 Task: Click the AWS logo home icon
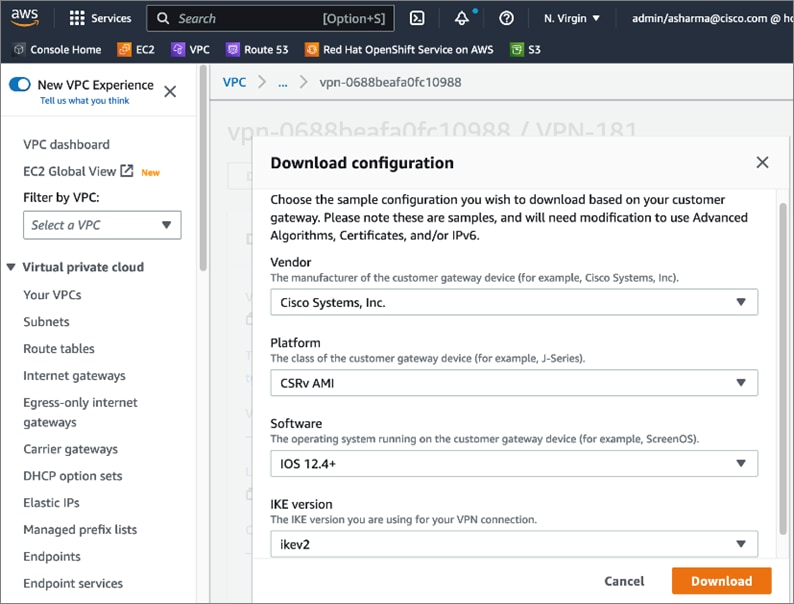tap(24, 17)
